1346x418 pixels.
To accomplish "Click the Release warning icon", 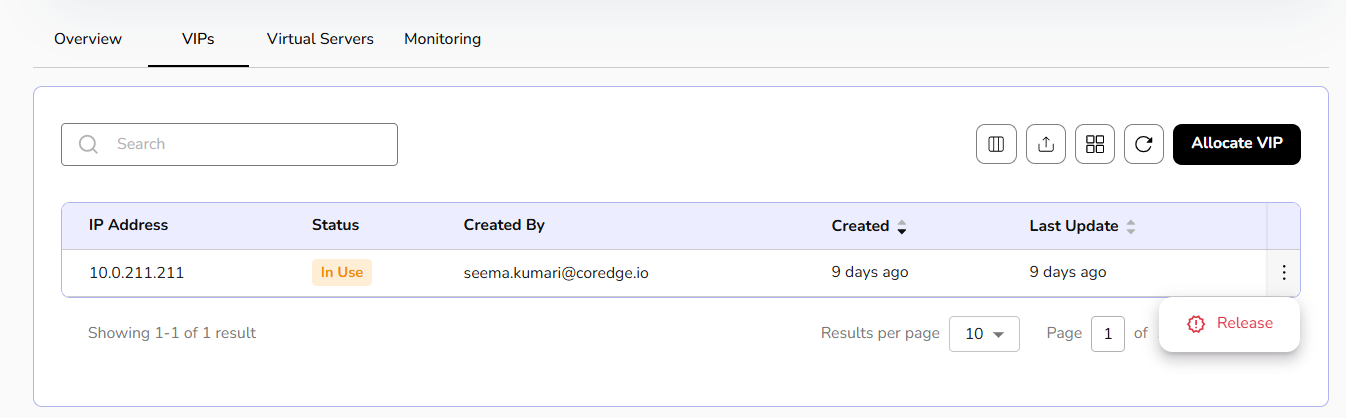I will click(x=1196, y=324).
